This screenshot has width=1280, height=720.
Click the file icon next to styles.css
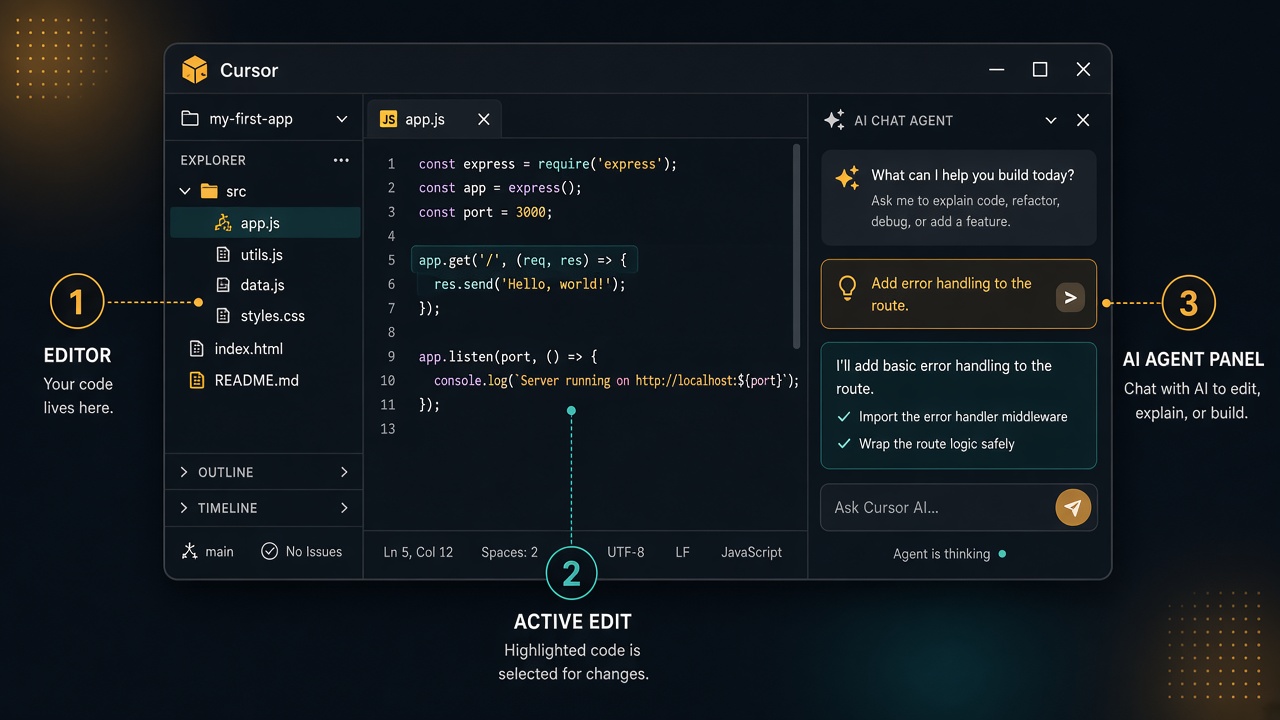223,316
